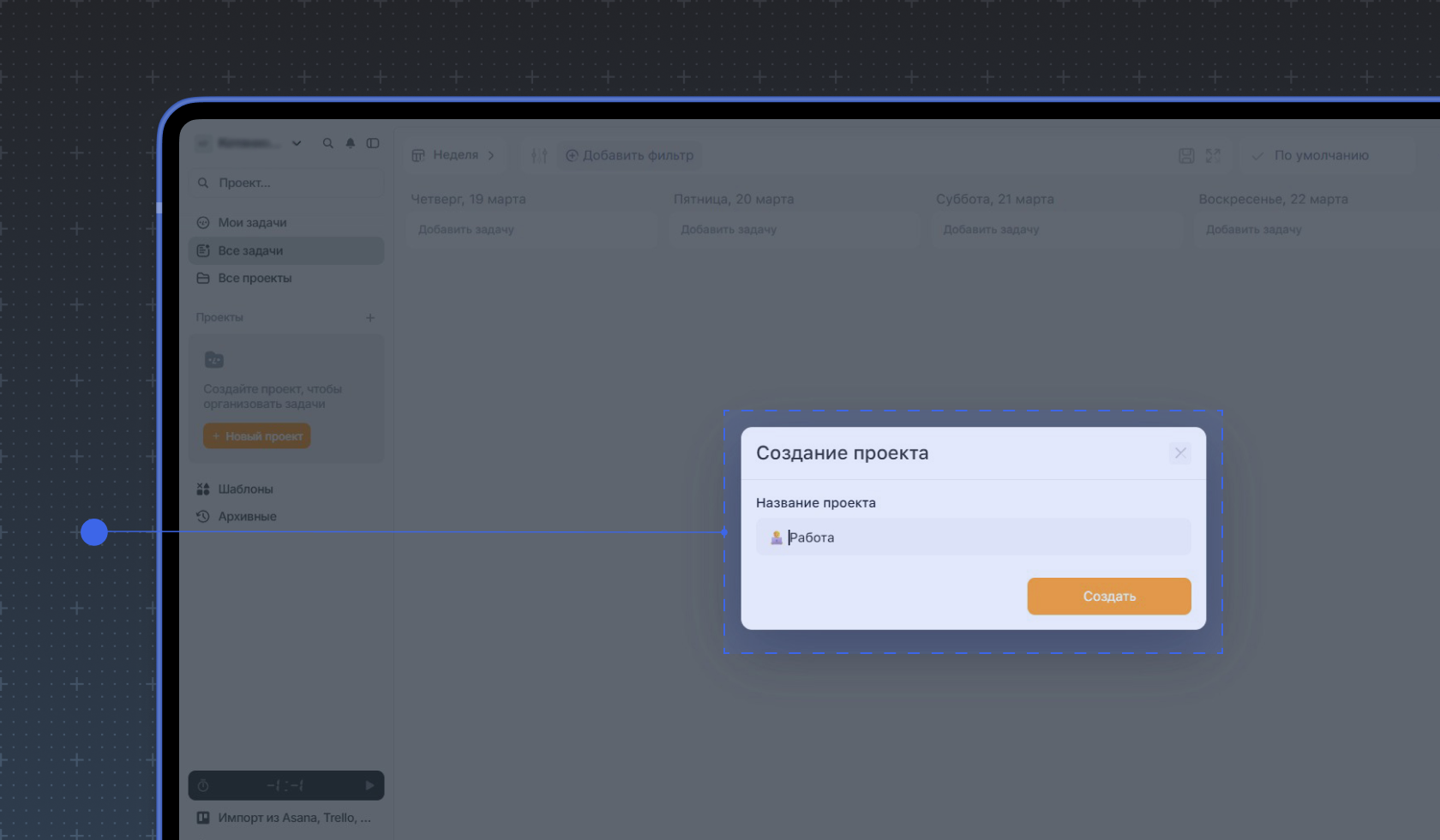1440x840 pixels.
Task: Click the emoji icon in project name field
Action: tap(776, 537)
